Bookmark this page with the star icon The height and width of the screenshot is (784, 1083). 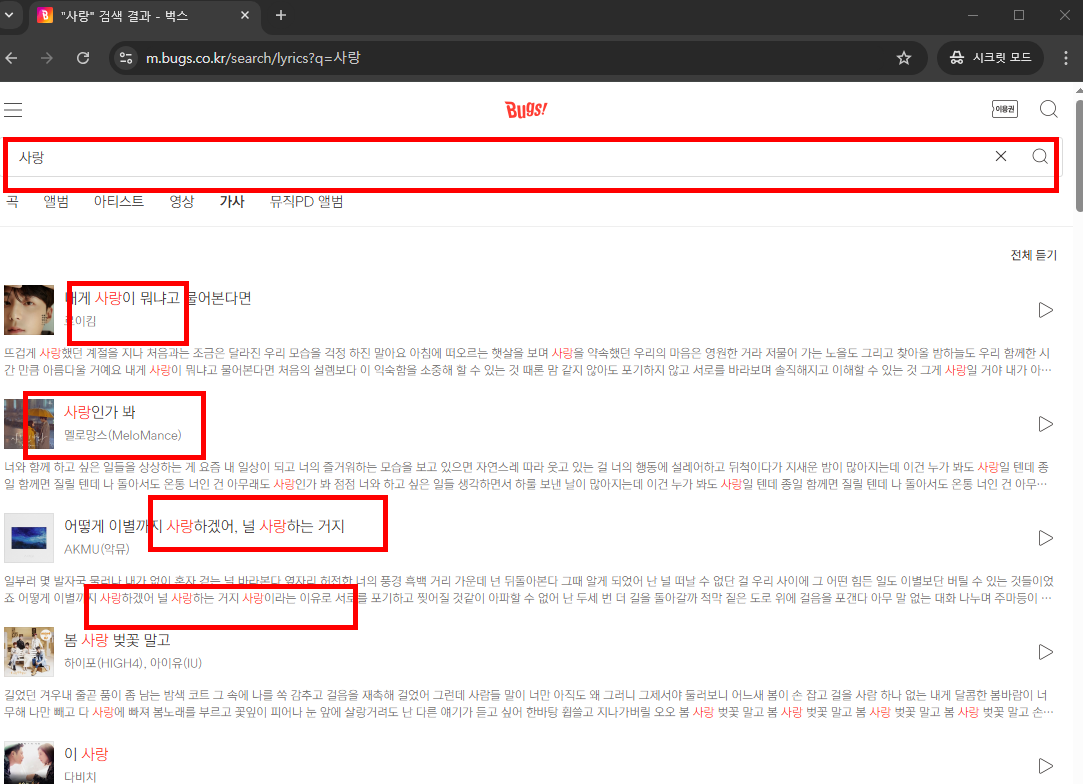tap(903, 57)
